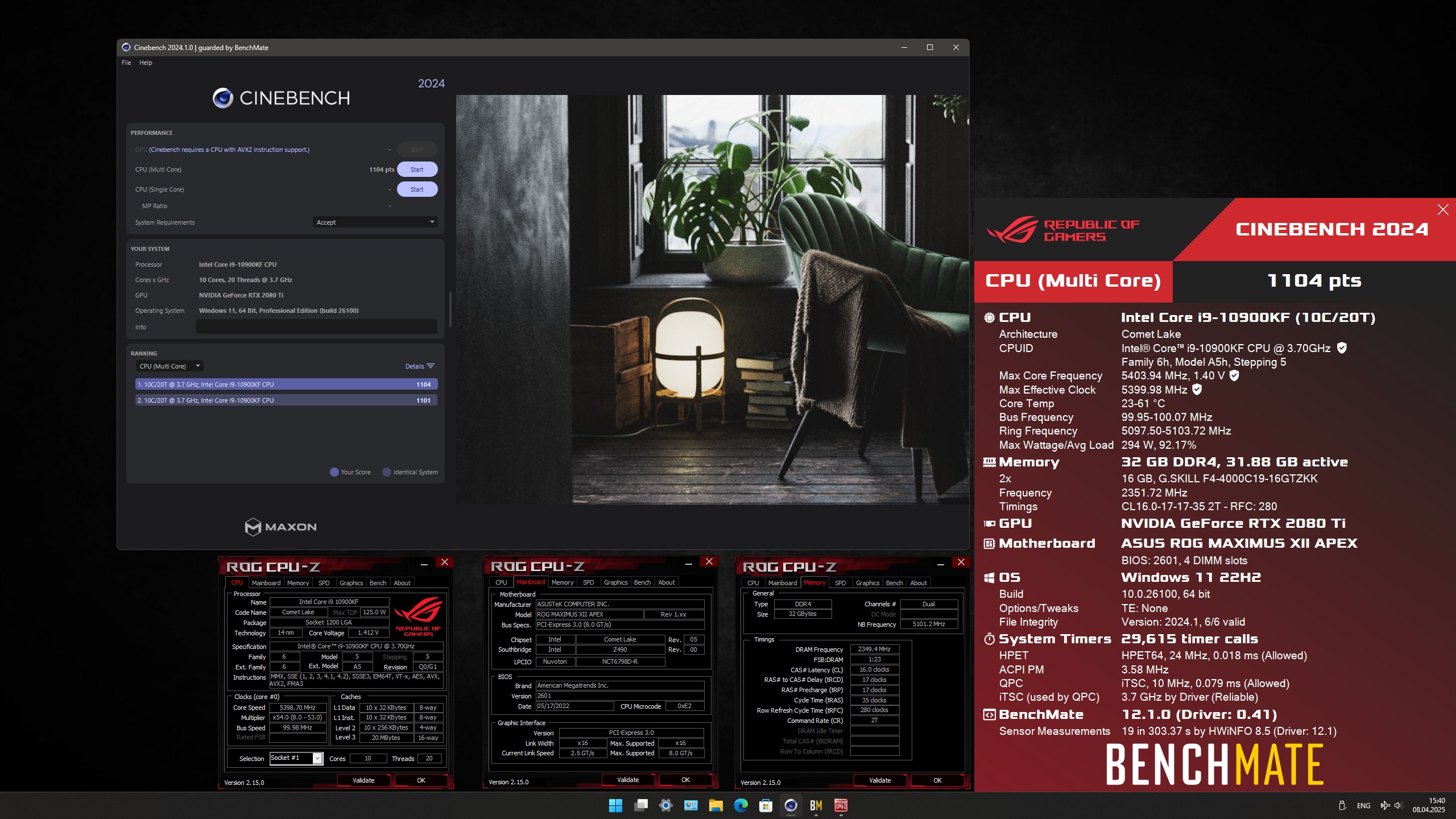1456x819 pixels.
Task: Open SPD tab in the CPU-Z processor window
Action: click(x=324, y=583)
